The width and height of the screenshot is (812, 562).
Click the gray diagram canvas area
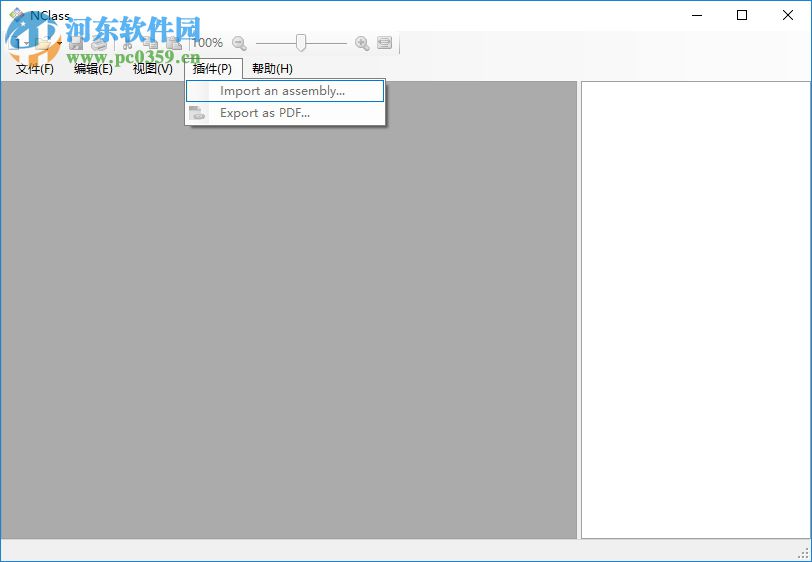point(288,310)
